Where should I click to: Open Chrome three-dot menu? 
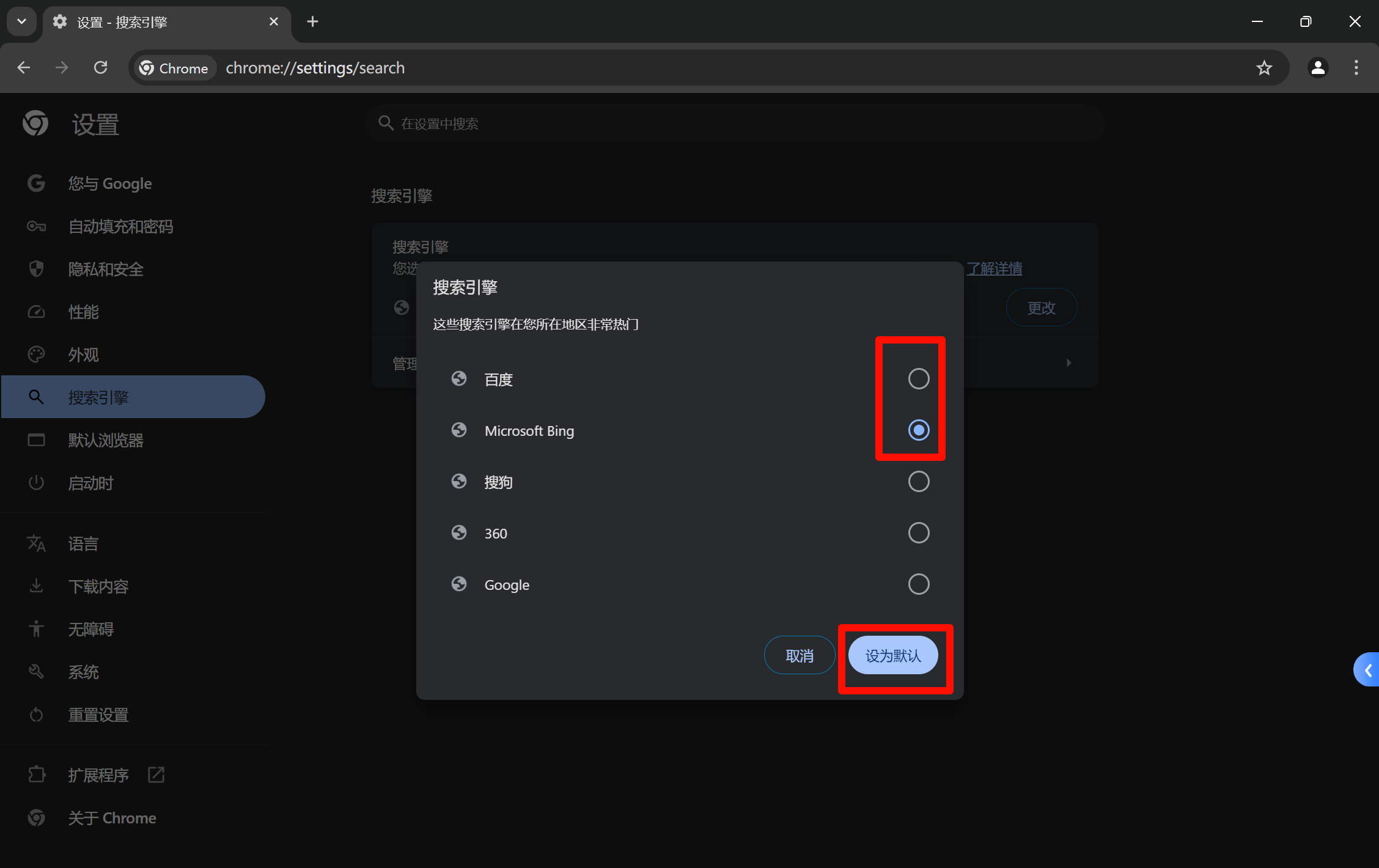[x=1356, y=68]
